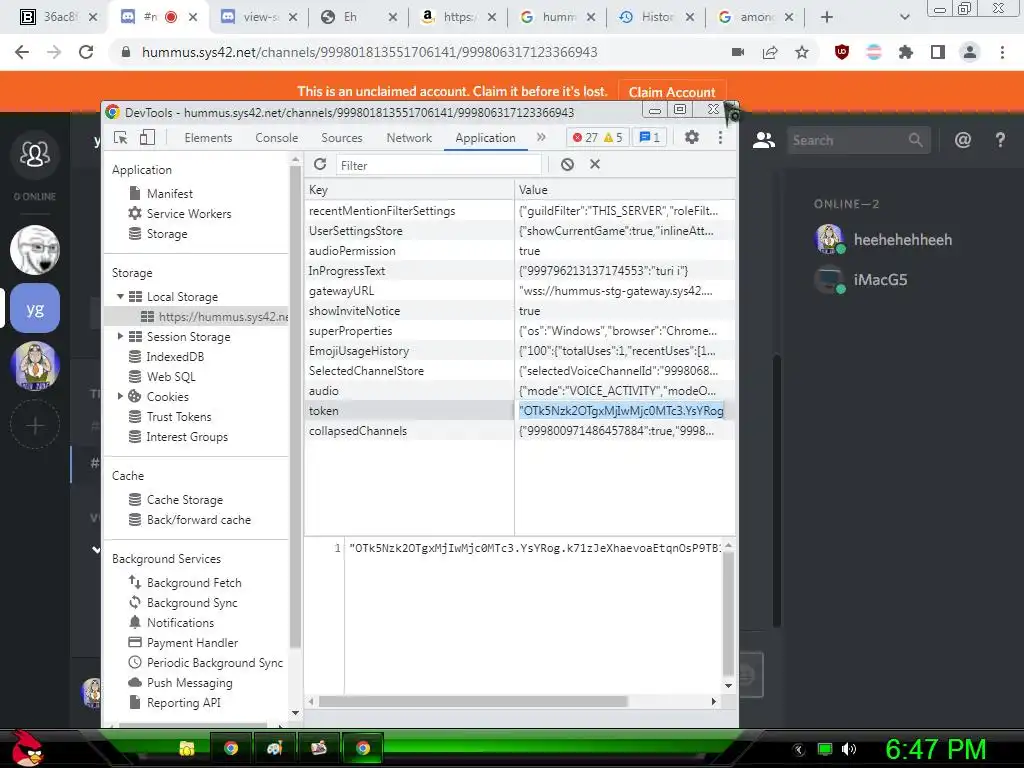Screen dimensions: 1024x768
Task: Open the uBlock Origin extension icon
Action: [842, 52]
